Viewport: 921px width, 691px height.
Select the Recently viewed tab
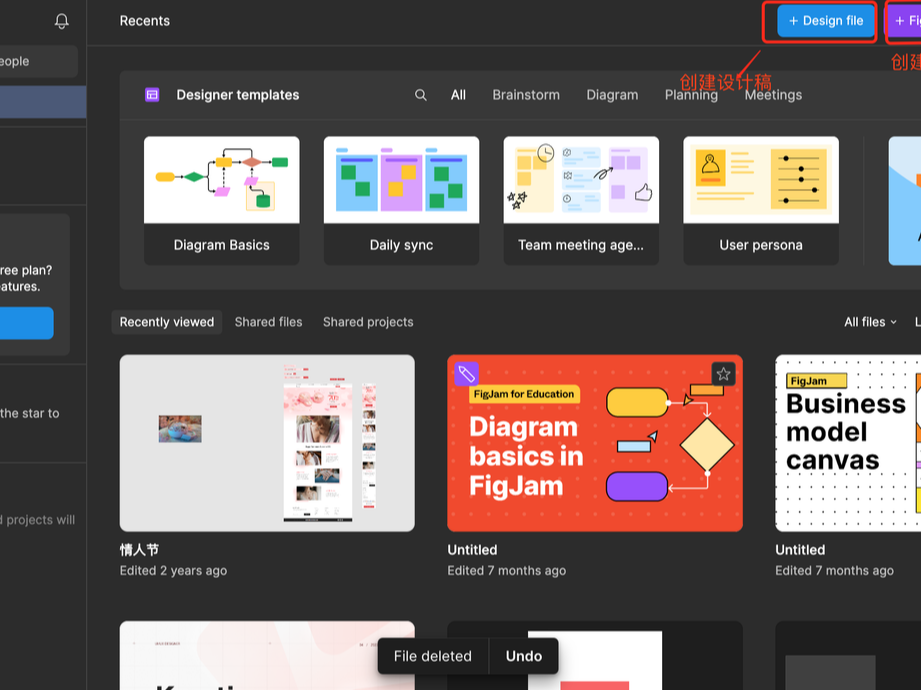click(166, 321)
